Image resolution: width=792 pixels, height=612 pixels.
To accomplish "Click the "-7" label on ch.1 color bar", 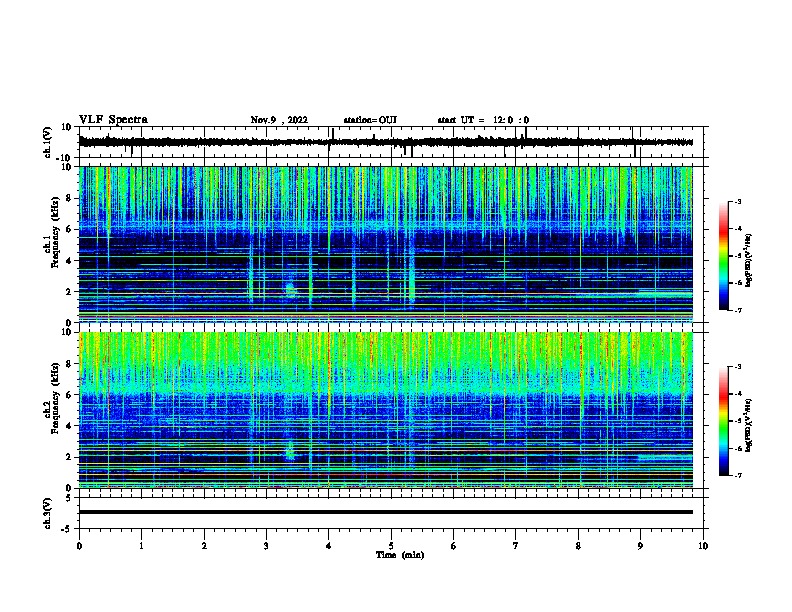I will 737,310.
